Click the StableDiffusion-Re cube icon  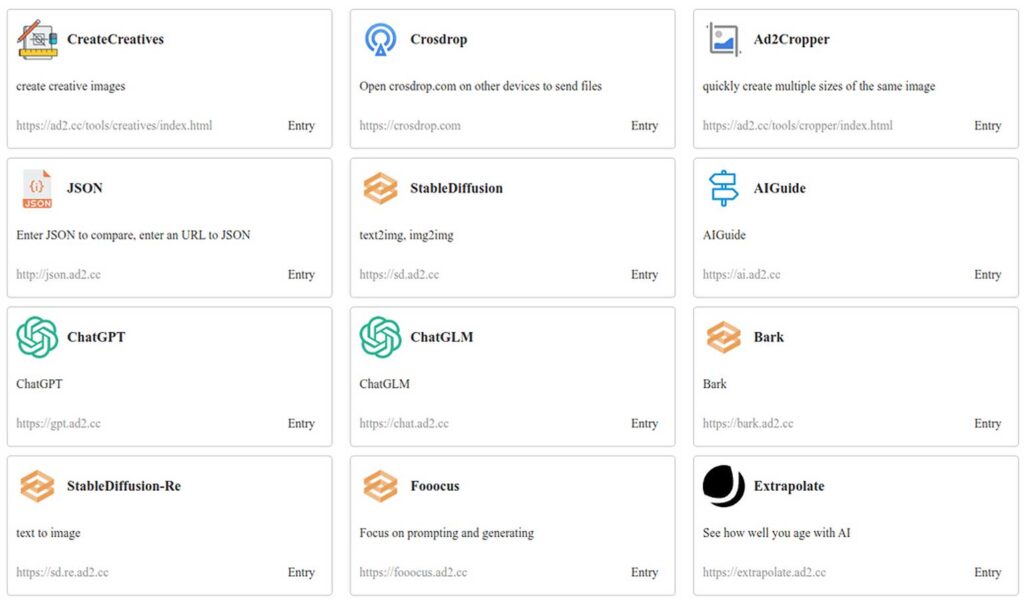point(36,486)
